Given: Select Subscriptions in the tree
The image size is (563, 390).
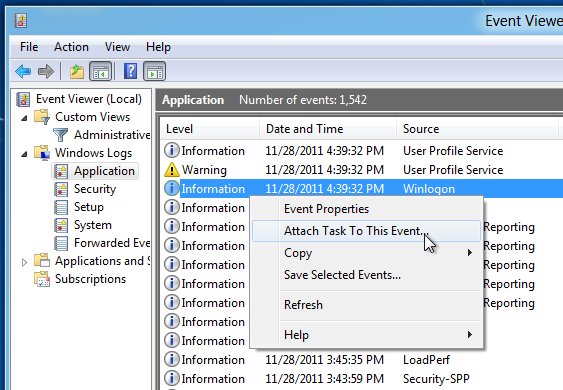Looking at the screenshot, I should click(x=90, y=279).
